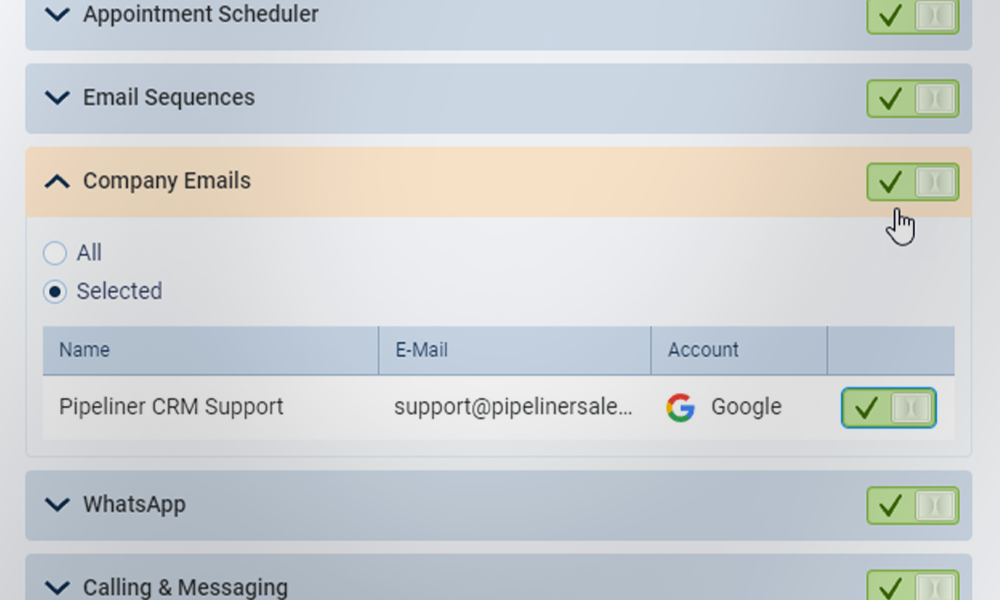
Task: Click the Google logo icon
Action: [x=680, y=408]
